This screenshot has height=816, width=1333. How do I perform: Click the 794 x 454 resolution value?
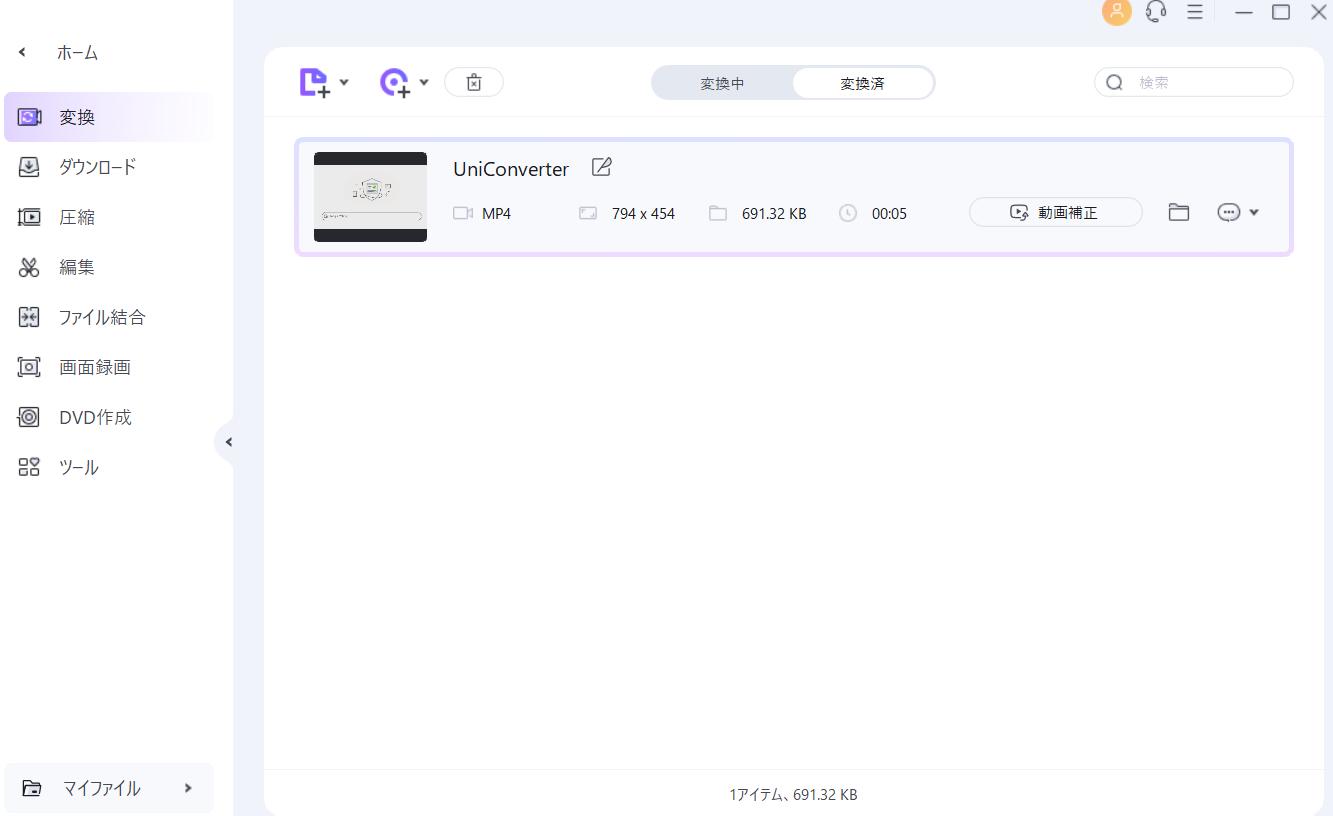pos(643,213)
